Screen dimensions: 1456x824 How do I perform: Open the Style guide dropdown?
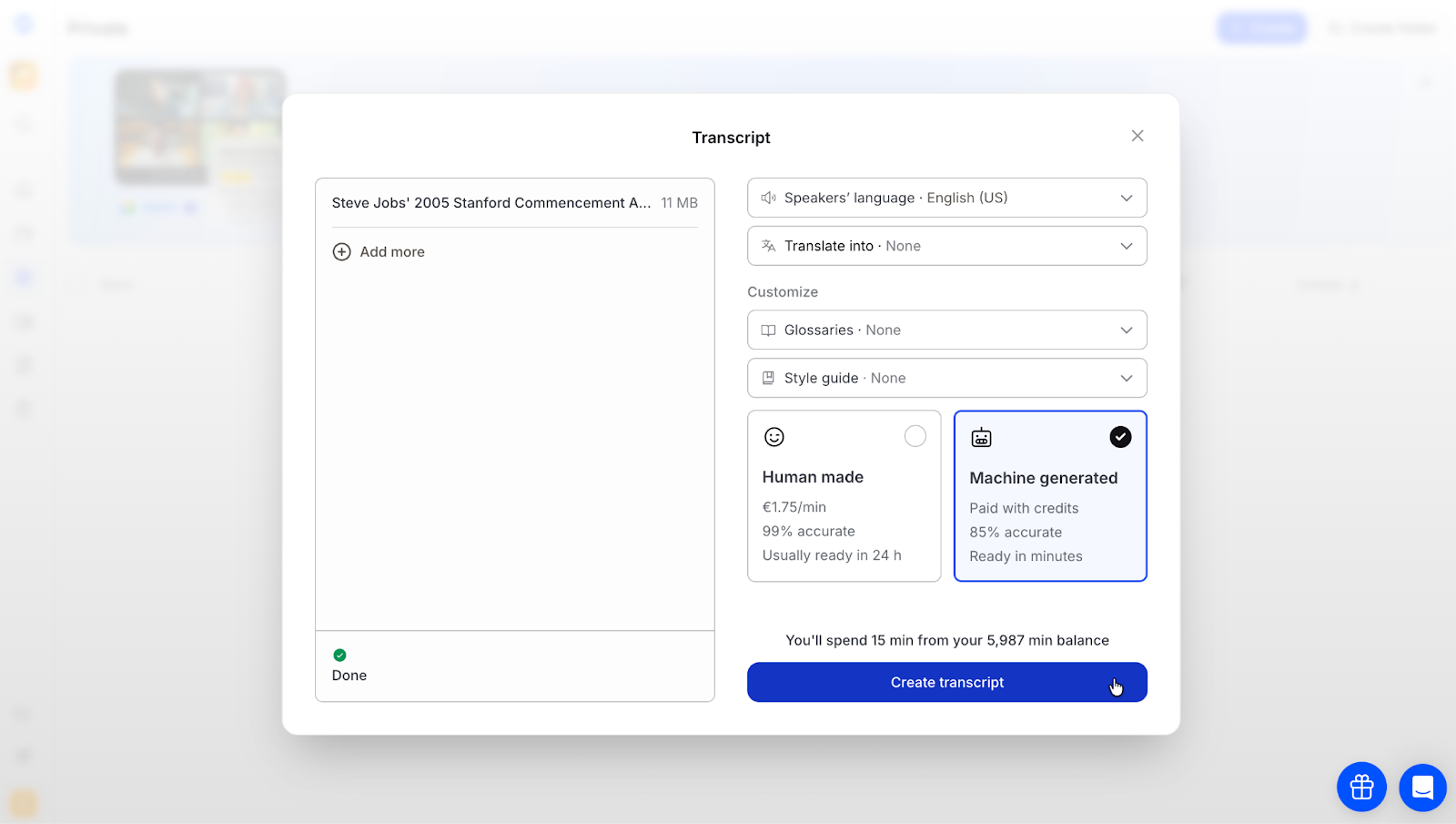pyautogui.click(x=946, y=378)
